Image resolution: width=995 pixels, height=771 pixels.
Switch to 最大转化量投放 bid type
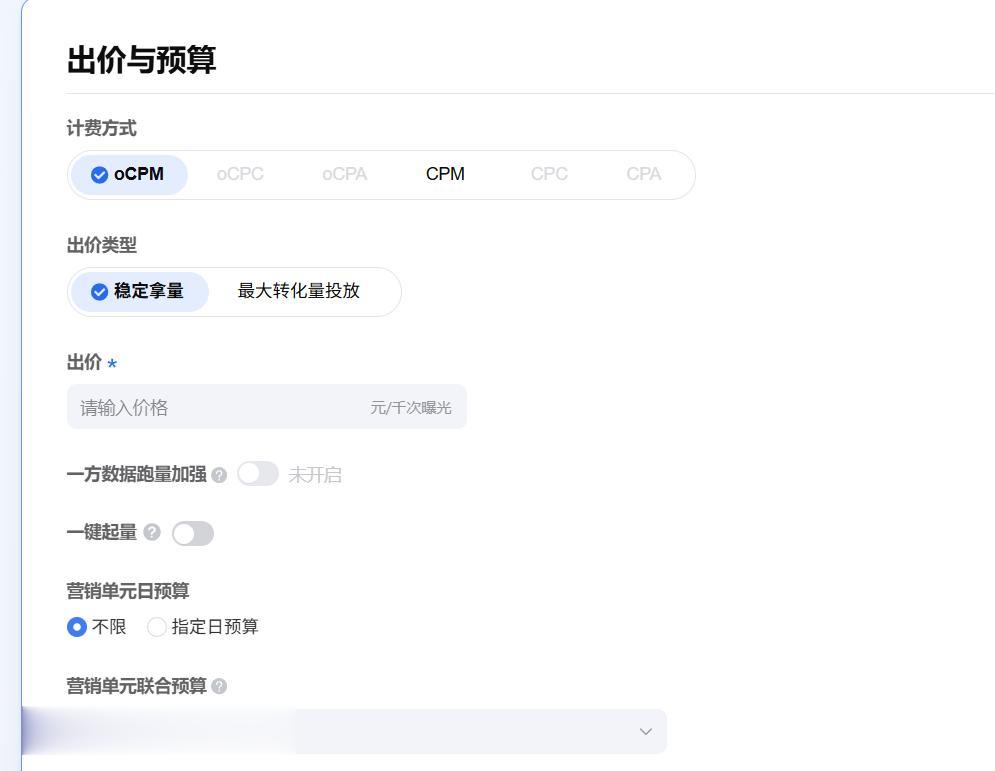[299, 291]
